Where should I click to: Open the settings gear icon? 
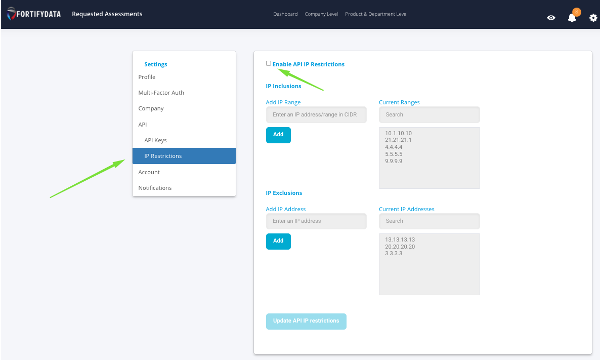pyautogui.click(x=593, y=18)
